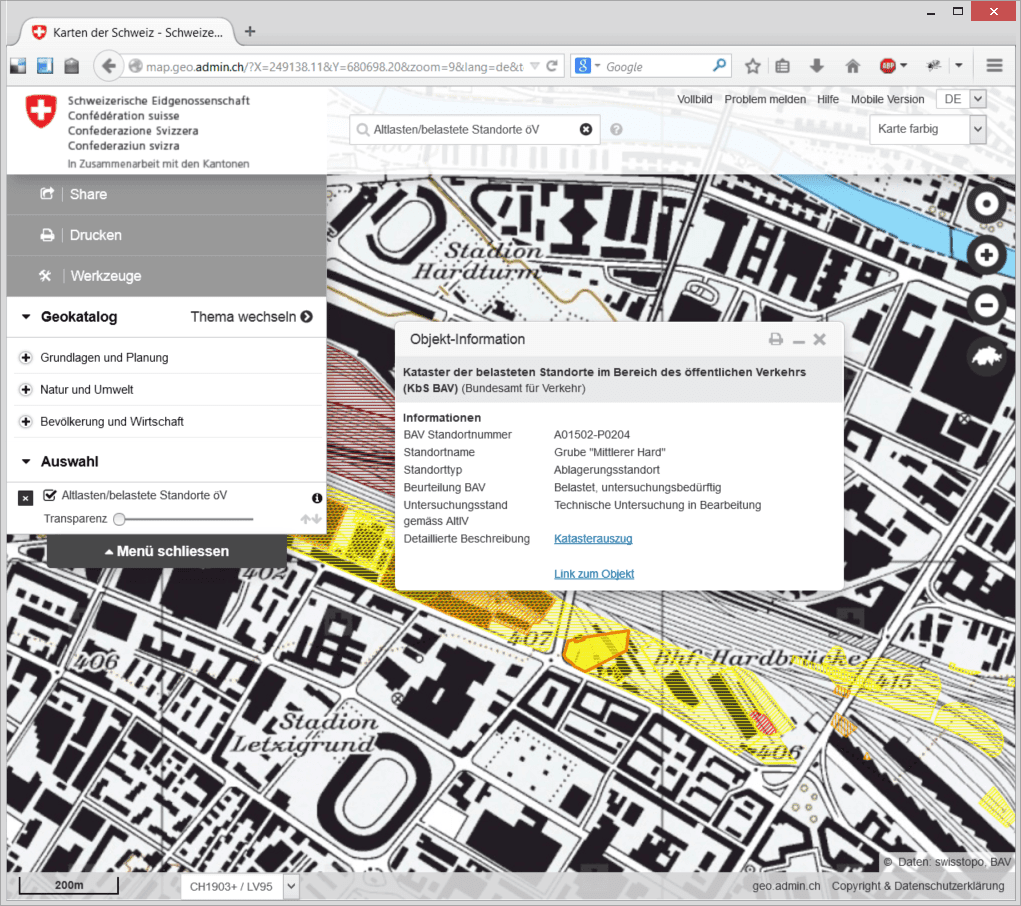Open the Share panel in the sidebar
The width and height of the screenshot is (1021, 906).
coord(87,194)
